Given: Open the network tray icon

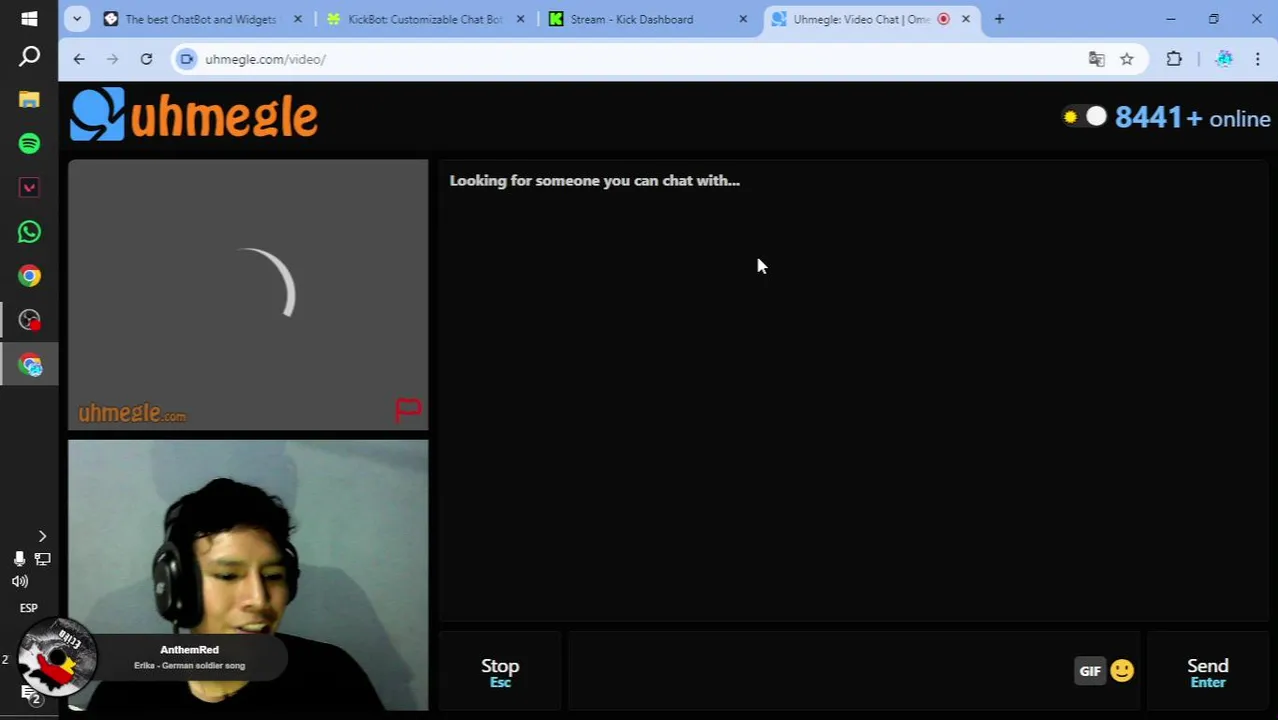Looking at the screenshot, I should coord(42,559).
